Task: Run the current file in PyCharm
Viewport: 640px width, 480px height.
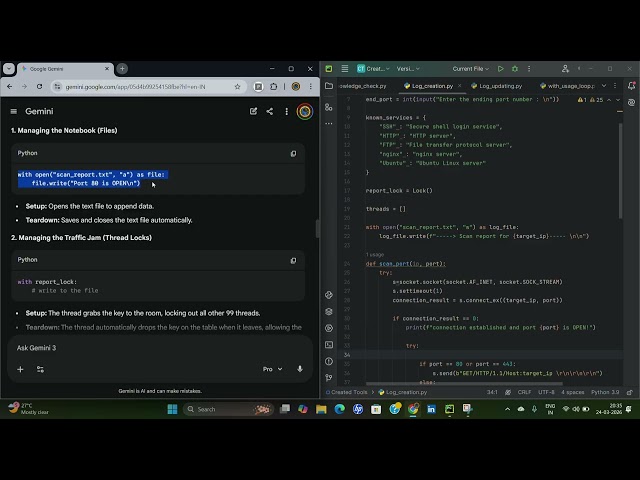Action: coord(500,69)
